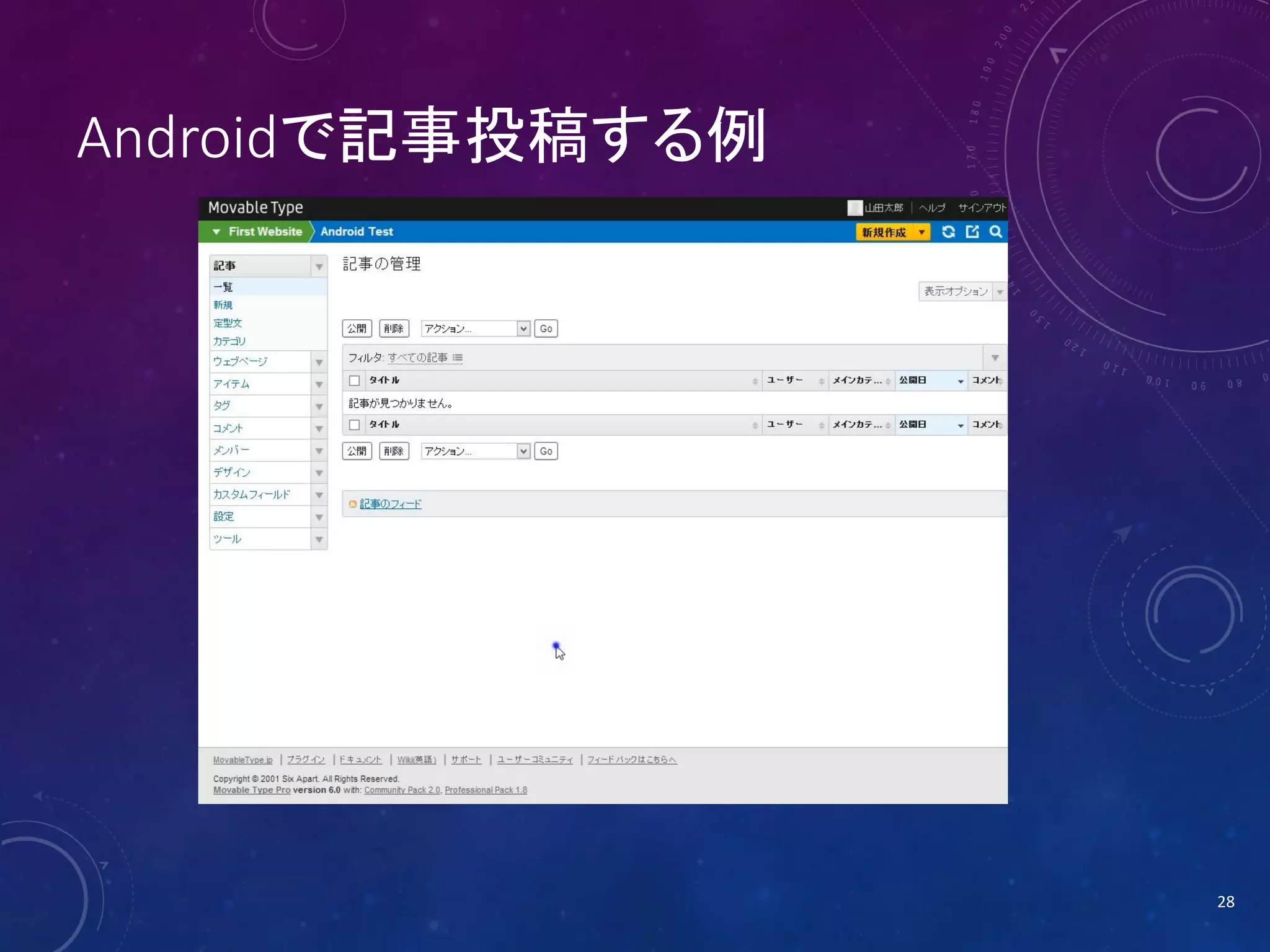
Task: Collapse the 記事 sidebar section arrow
Action: click(x=319, y=267)
